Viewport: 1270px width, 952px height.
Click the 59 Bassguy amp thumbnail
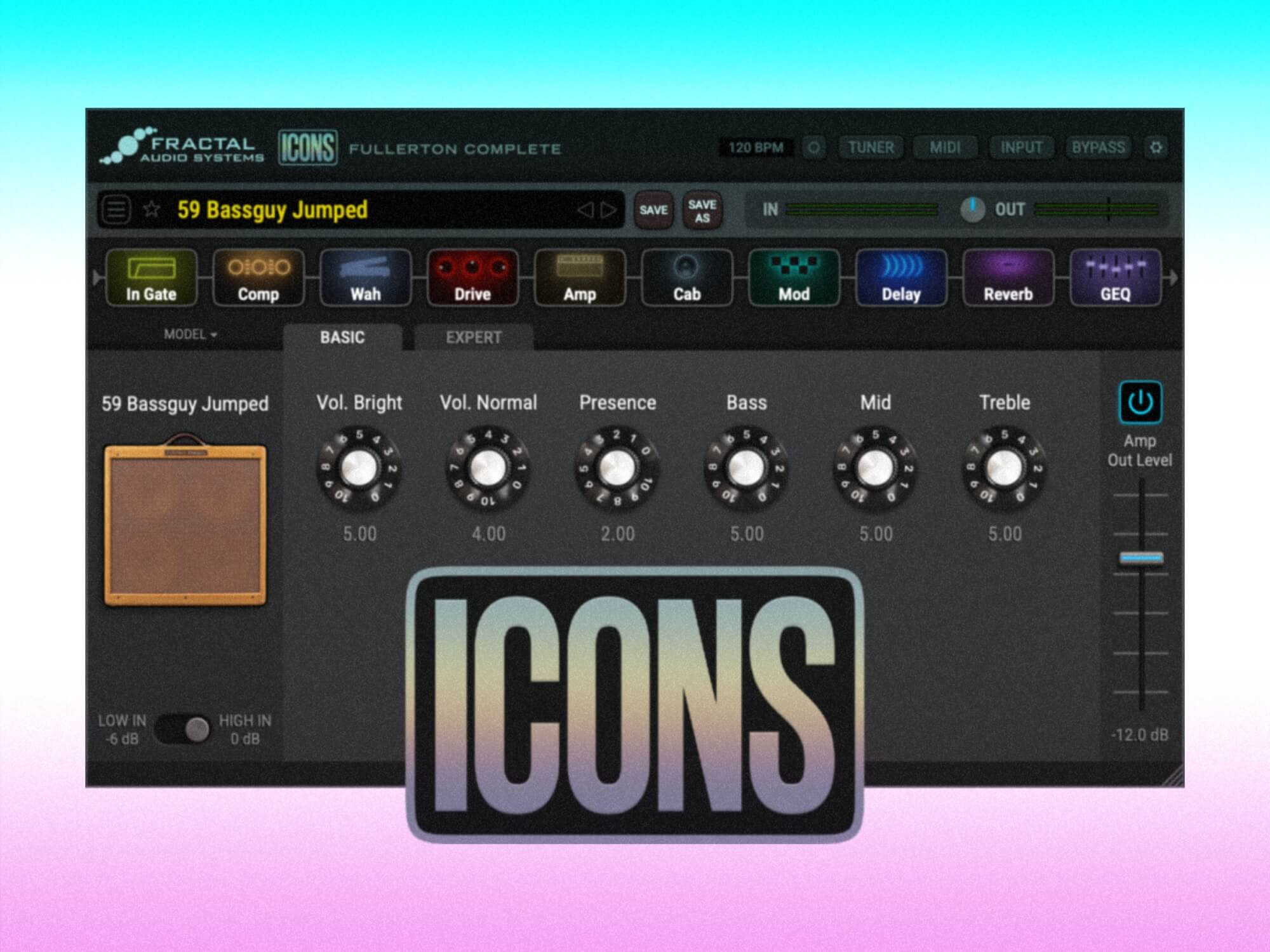[185, 520]
